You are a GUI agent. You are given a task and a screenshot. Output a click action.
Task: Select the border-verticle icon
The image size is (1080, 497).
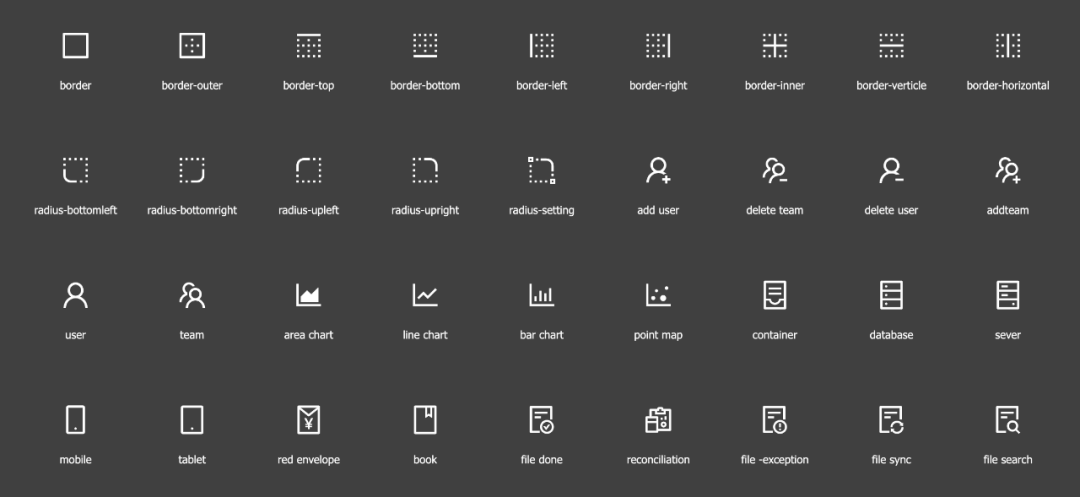coord(891,45)
